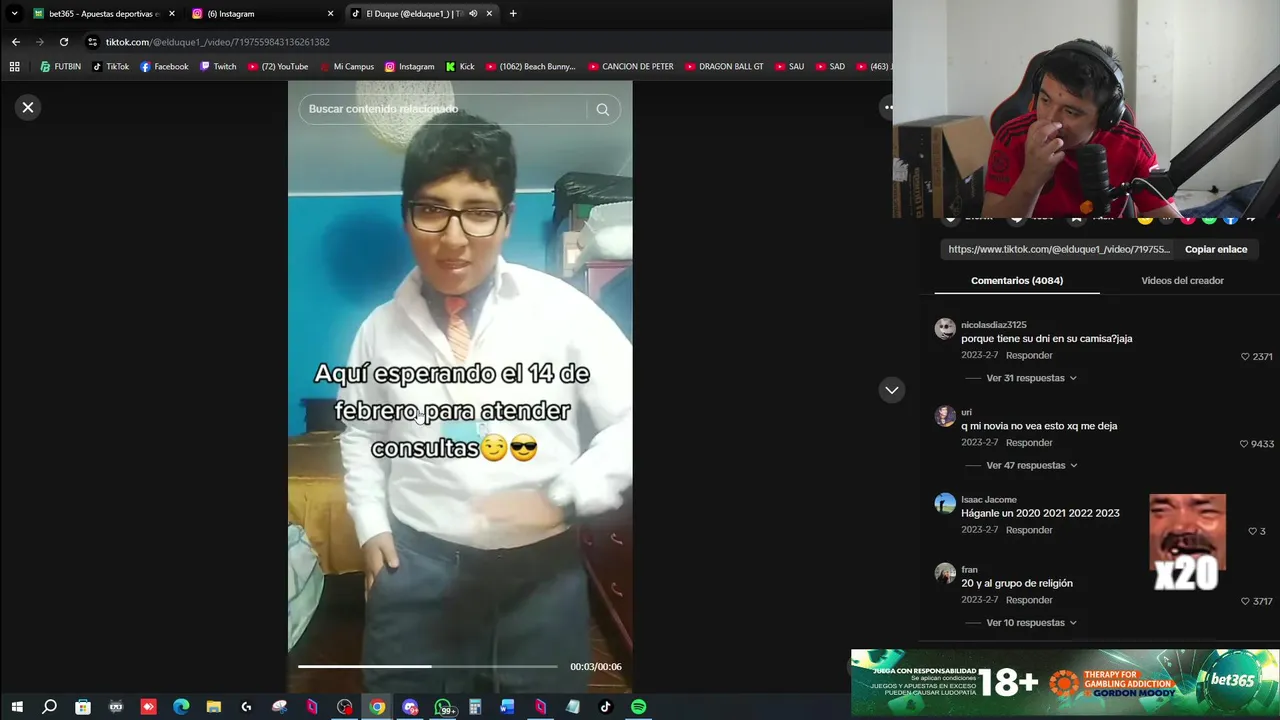The height and width of the screenshot is (720, 1280).
Task: Open the TikTok bookmark
Action: [x=111, y=67]
